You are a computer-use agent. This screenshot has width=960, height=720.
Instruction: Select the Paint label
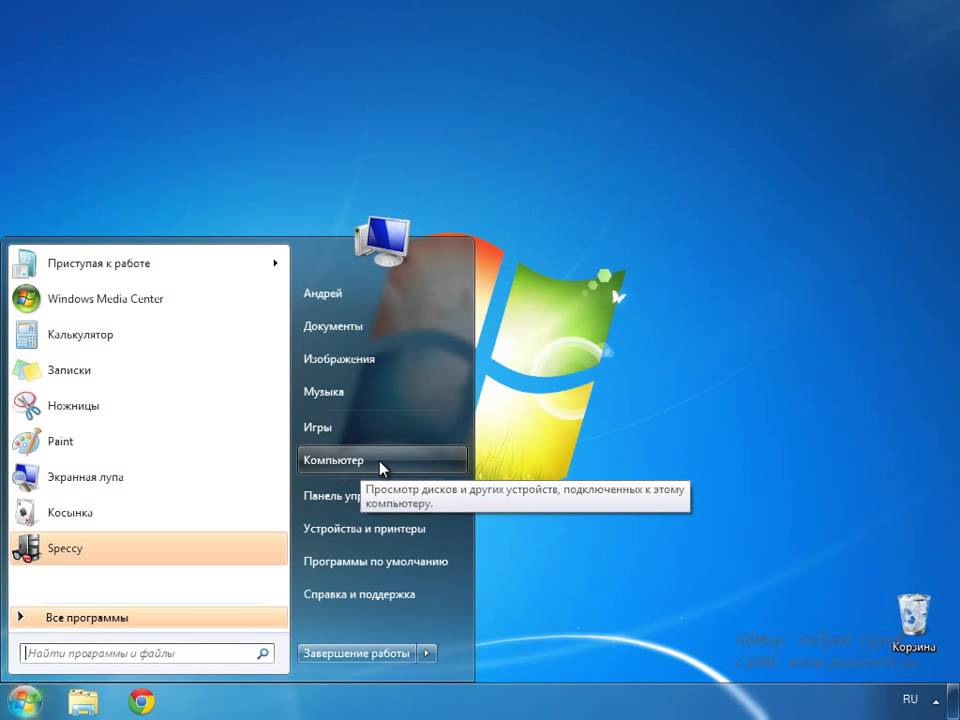click(60, 441)
